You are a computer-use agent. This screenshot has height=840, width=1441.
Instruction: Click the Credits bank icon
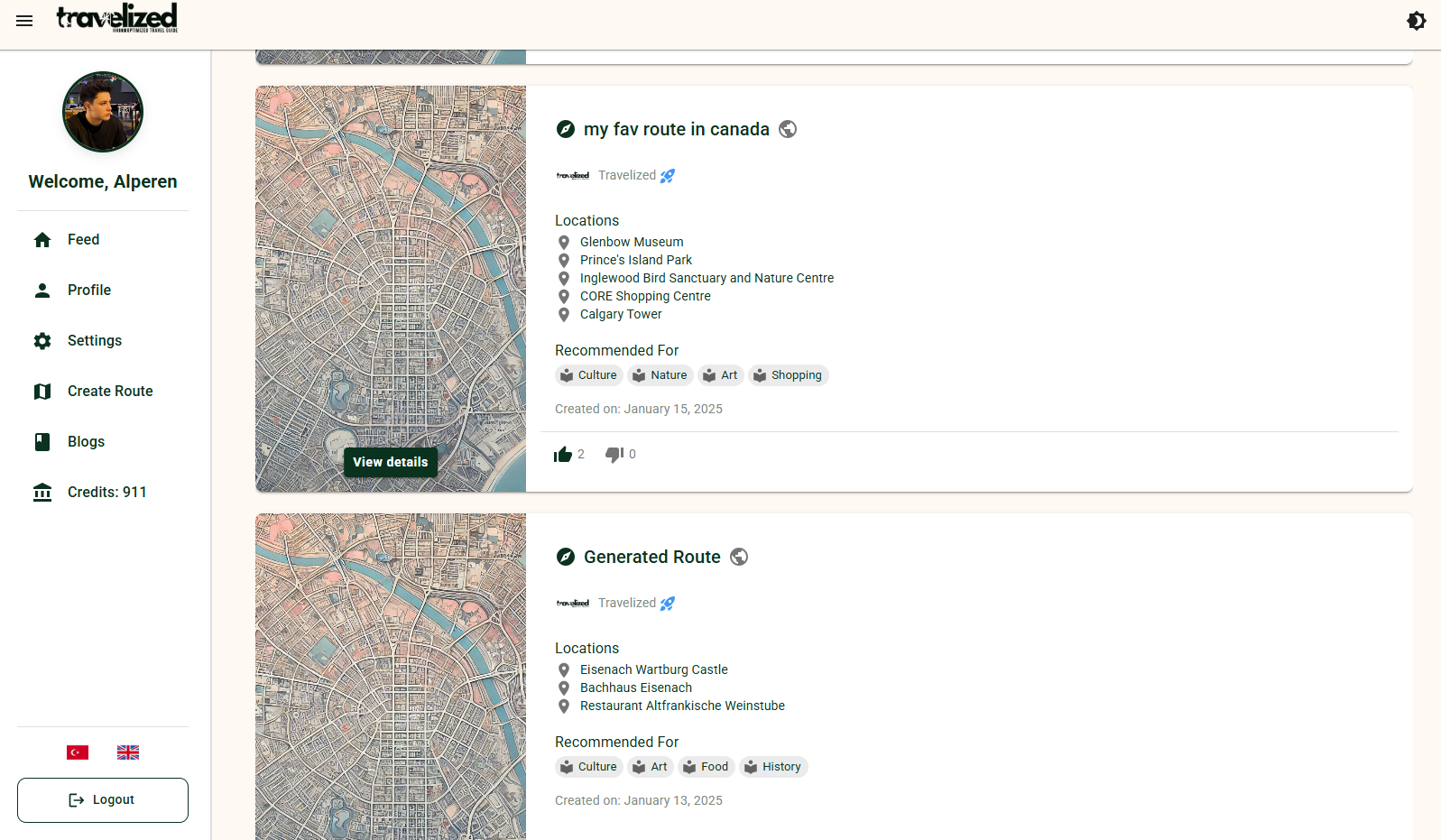point(42,492)
